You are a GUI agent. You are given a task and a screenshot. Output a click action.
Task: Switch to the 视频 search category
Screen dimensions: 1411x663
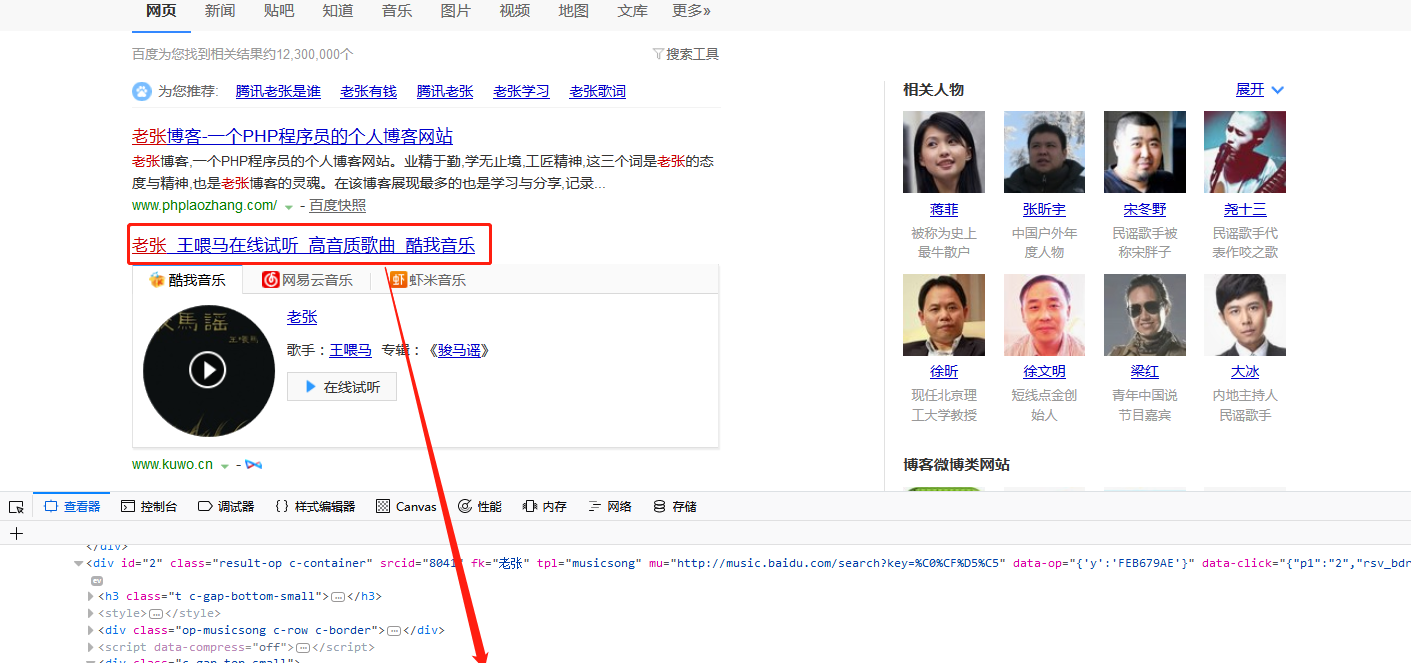514,11
